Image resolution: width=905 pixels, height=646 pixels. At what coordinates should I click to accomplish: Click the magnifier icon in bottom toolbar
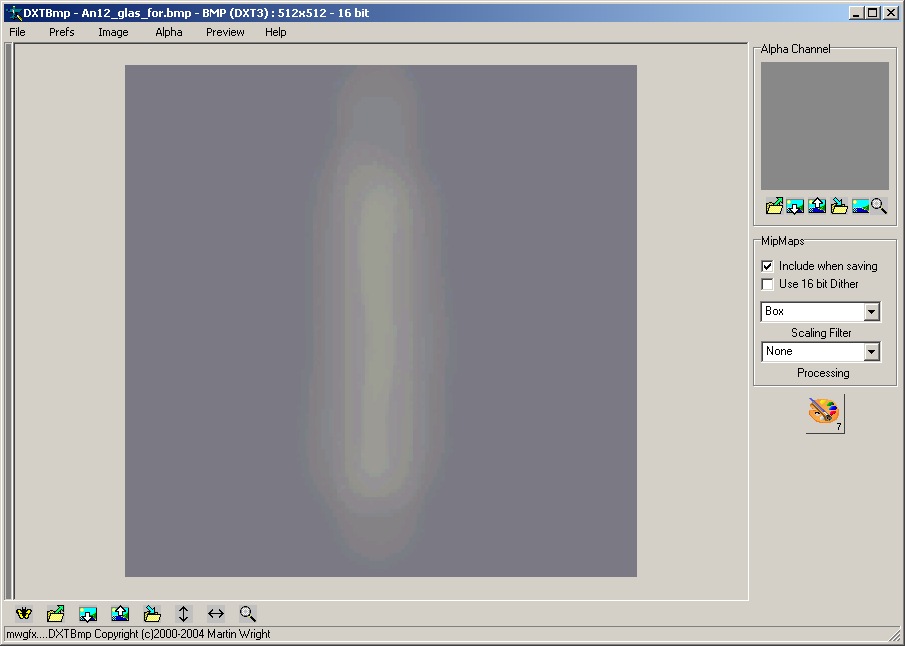[248, 614]
